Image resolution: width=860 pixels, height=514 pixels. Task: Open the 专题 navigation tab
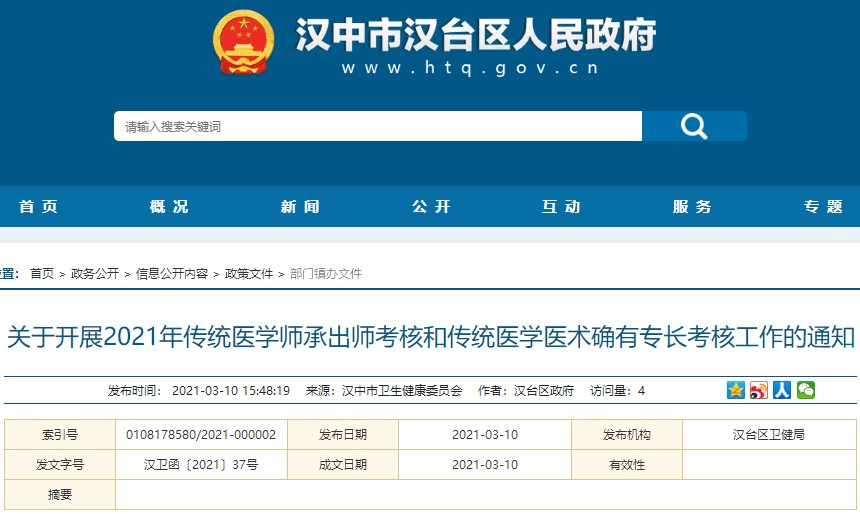pos(823,207)
